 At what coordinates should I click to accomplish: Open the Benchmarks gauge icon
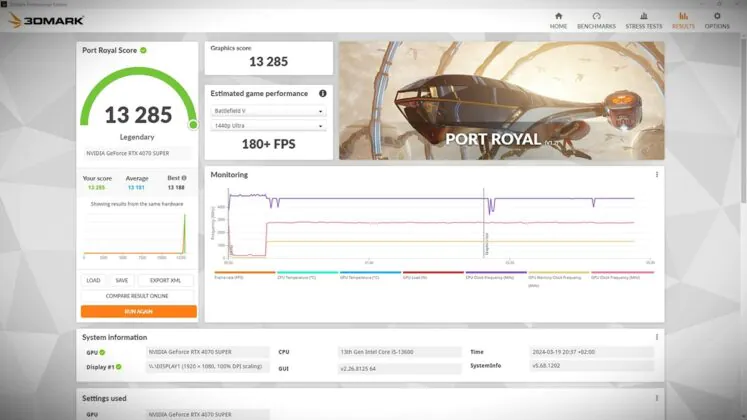(596, 16)
